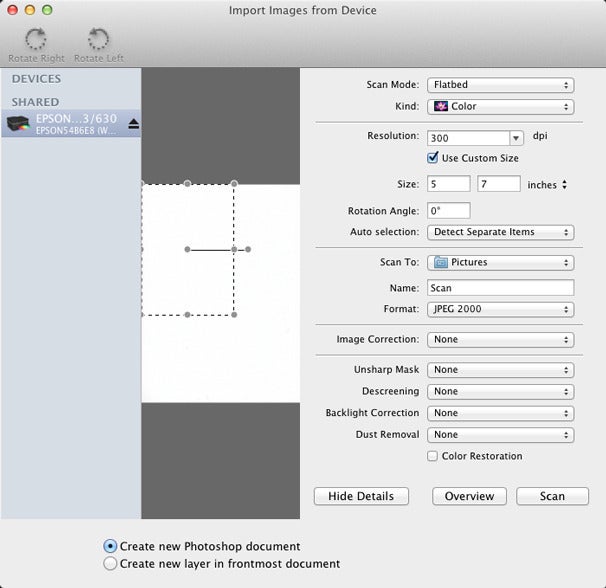Click the bottom-middle handle of the selection box
Screen dimensions: 606x588
click(x=187, y=315)
